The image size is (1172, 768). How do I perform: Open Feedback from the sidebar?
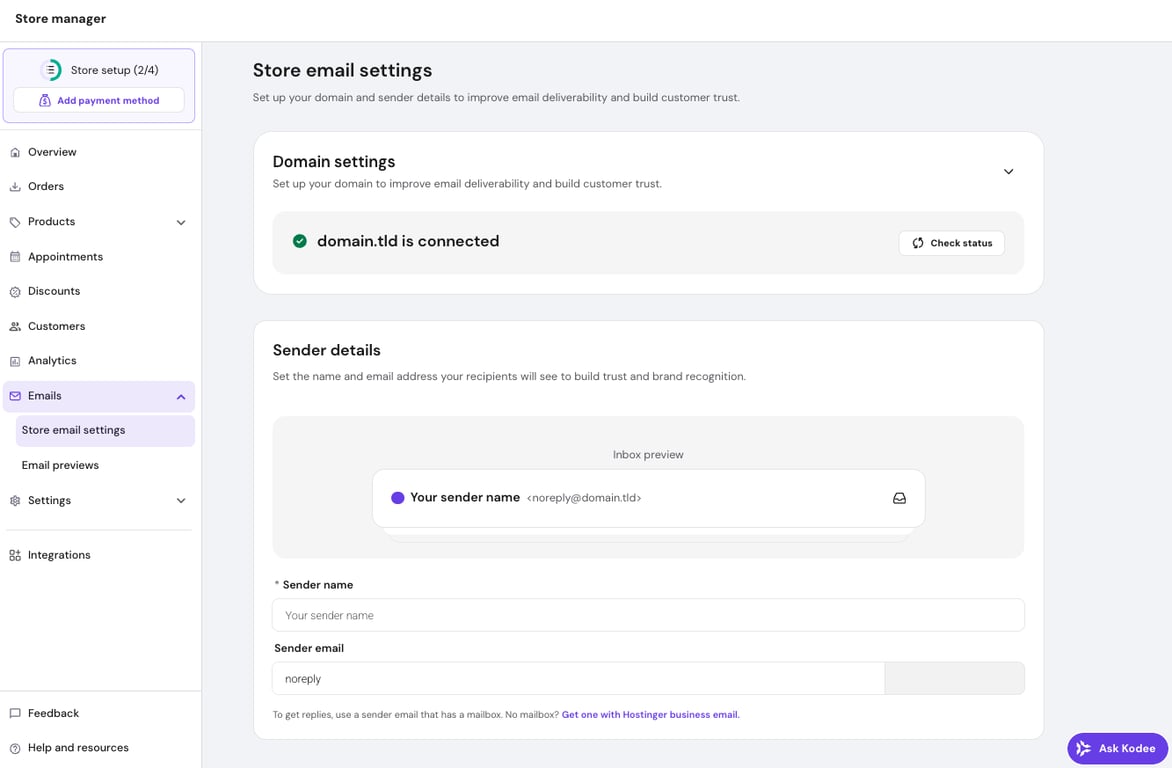click(99, 713)
